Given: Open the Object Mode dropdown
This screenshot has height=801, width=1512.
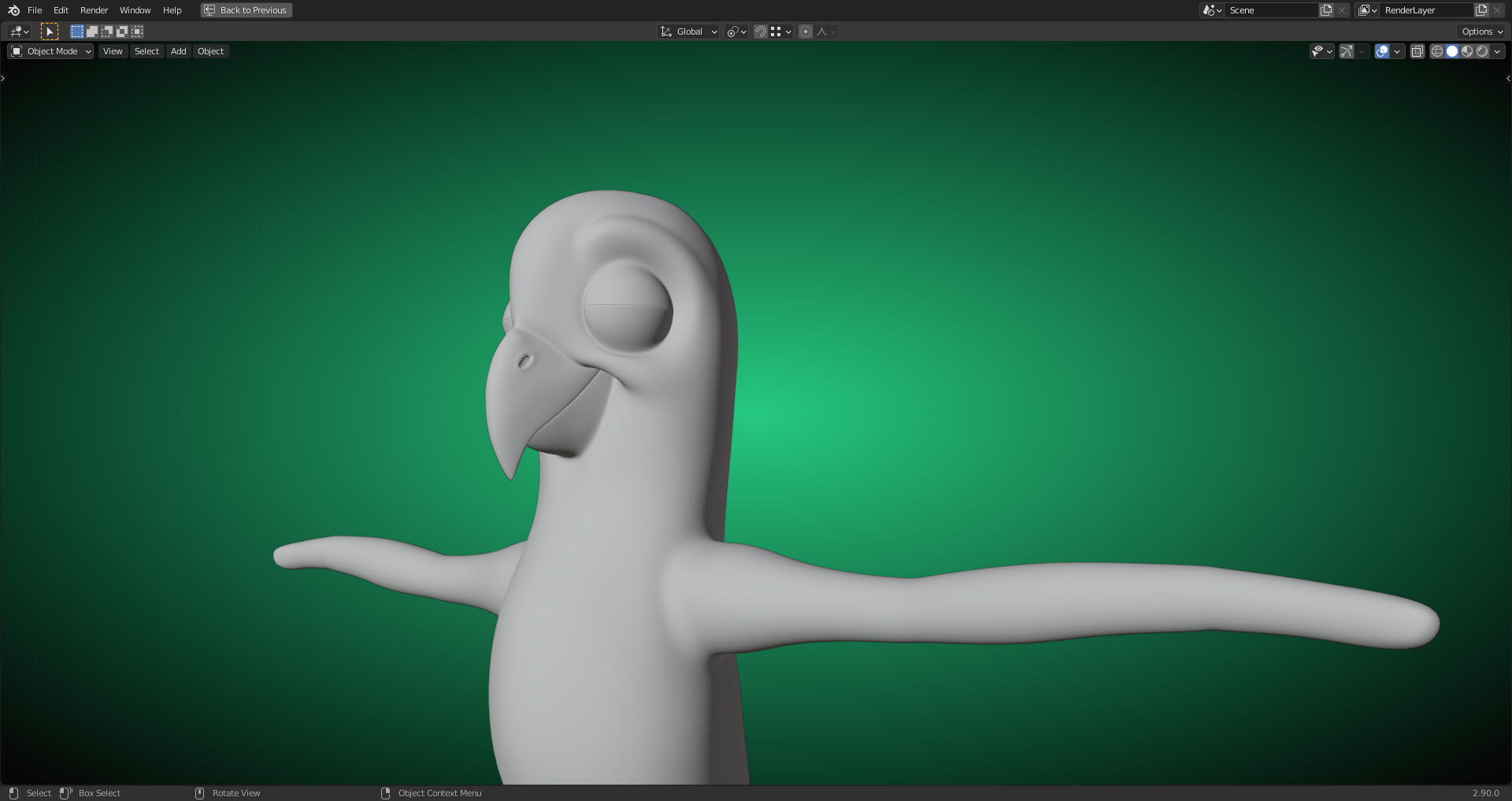Looking at the screenshot, I should coord(50,51).
